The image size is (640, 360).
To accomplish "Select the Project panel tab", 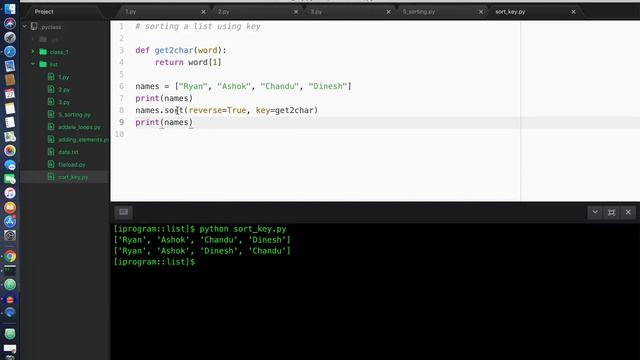I will 44,12.
